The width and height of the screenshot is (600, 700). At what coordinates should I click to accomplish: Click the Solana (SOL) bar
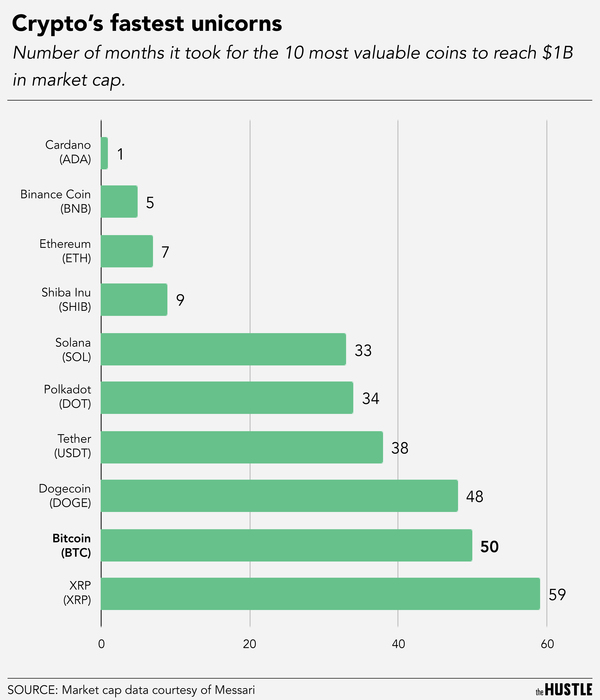224,349
